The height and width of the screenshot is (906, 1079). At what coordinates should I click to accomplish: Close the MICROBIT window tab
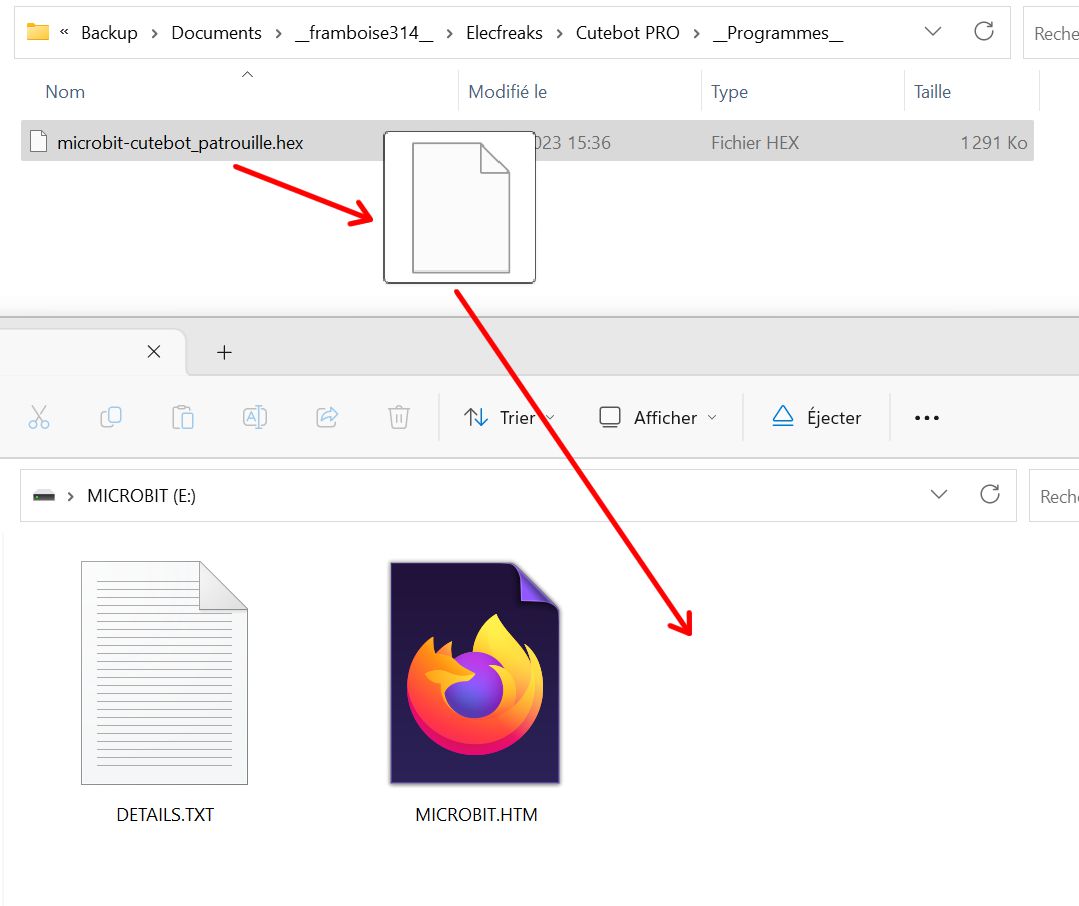[154, 352]
